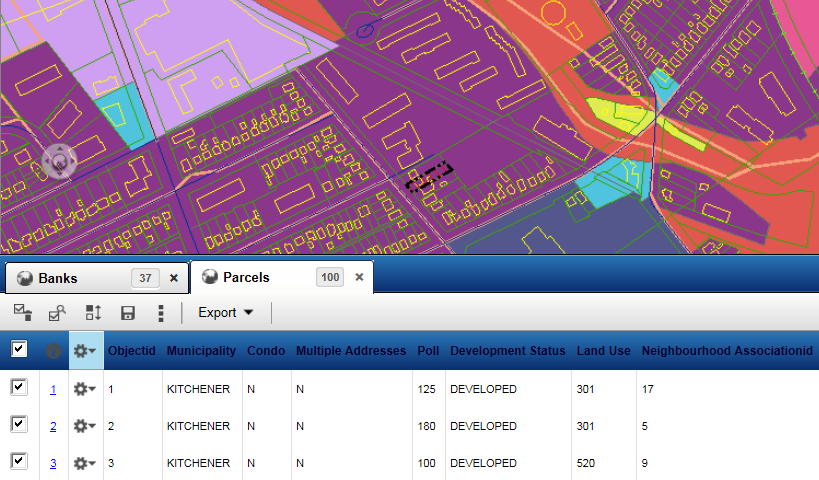Viewport: 819px width, 480px height.
Task: Uncheck the checkbox for row 1
Action: point(19,388)
